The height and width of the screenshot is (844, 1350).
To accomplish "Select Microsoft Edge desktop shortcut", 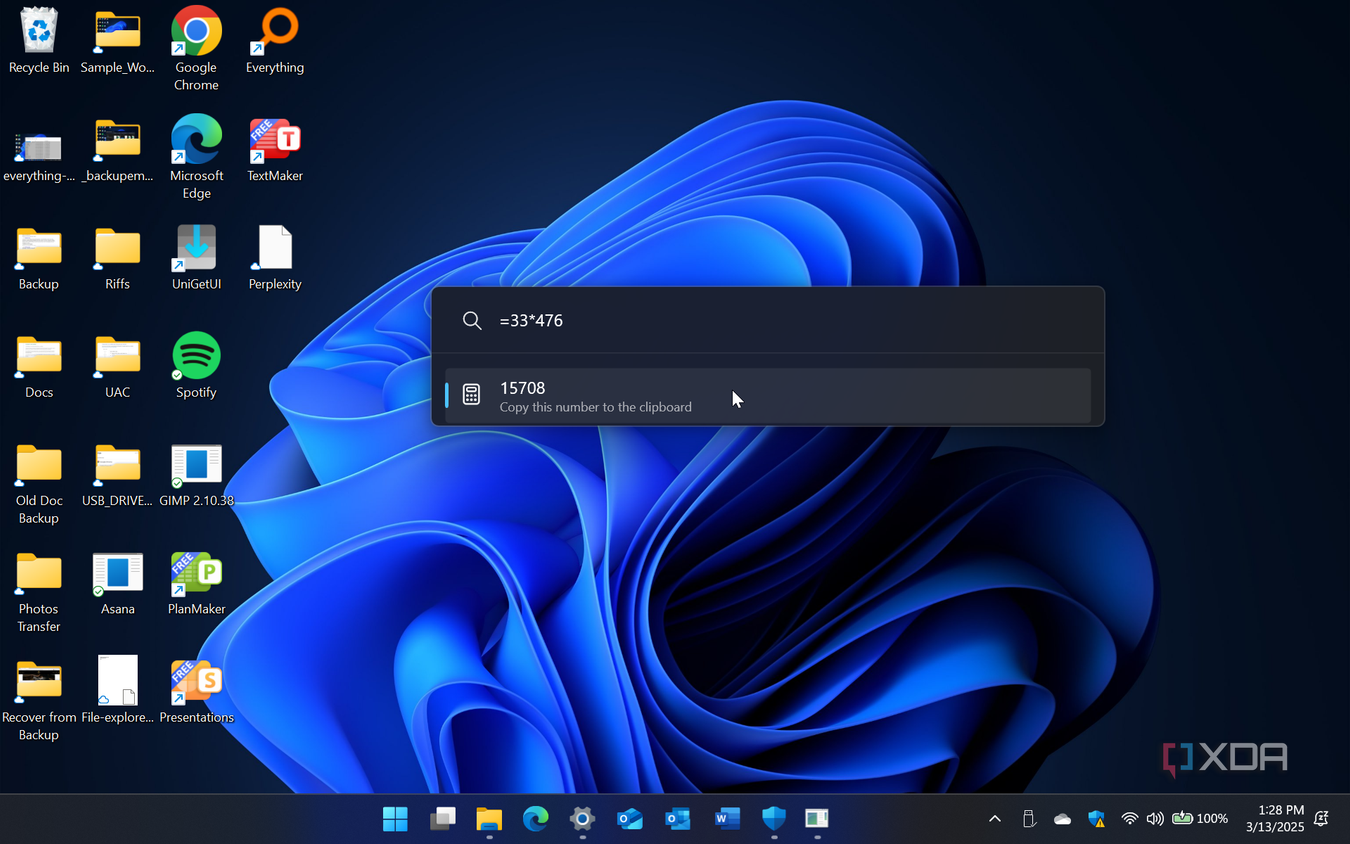I will [196, 157].
